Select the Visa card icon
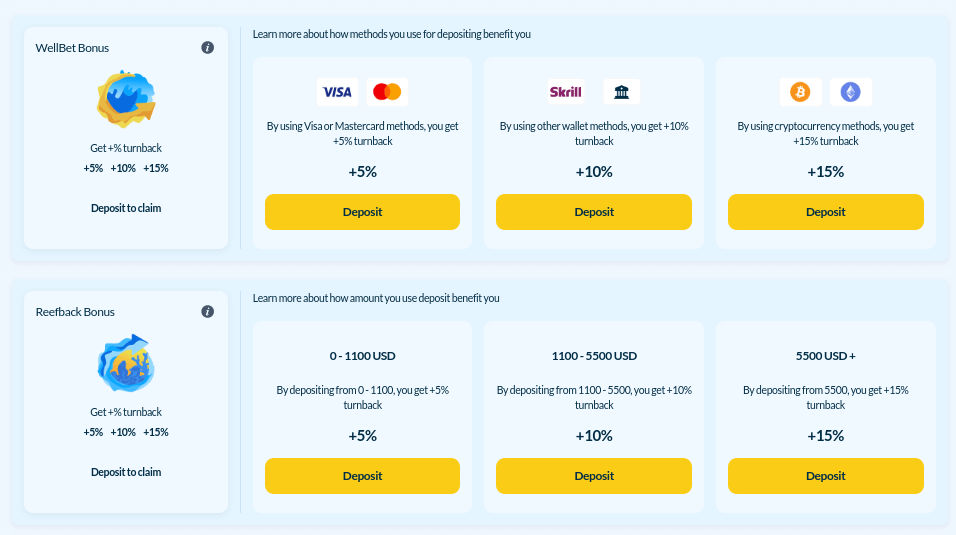This screenshot has height=535, width=956. tap(337, 92)
